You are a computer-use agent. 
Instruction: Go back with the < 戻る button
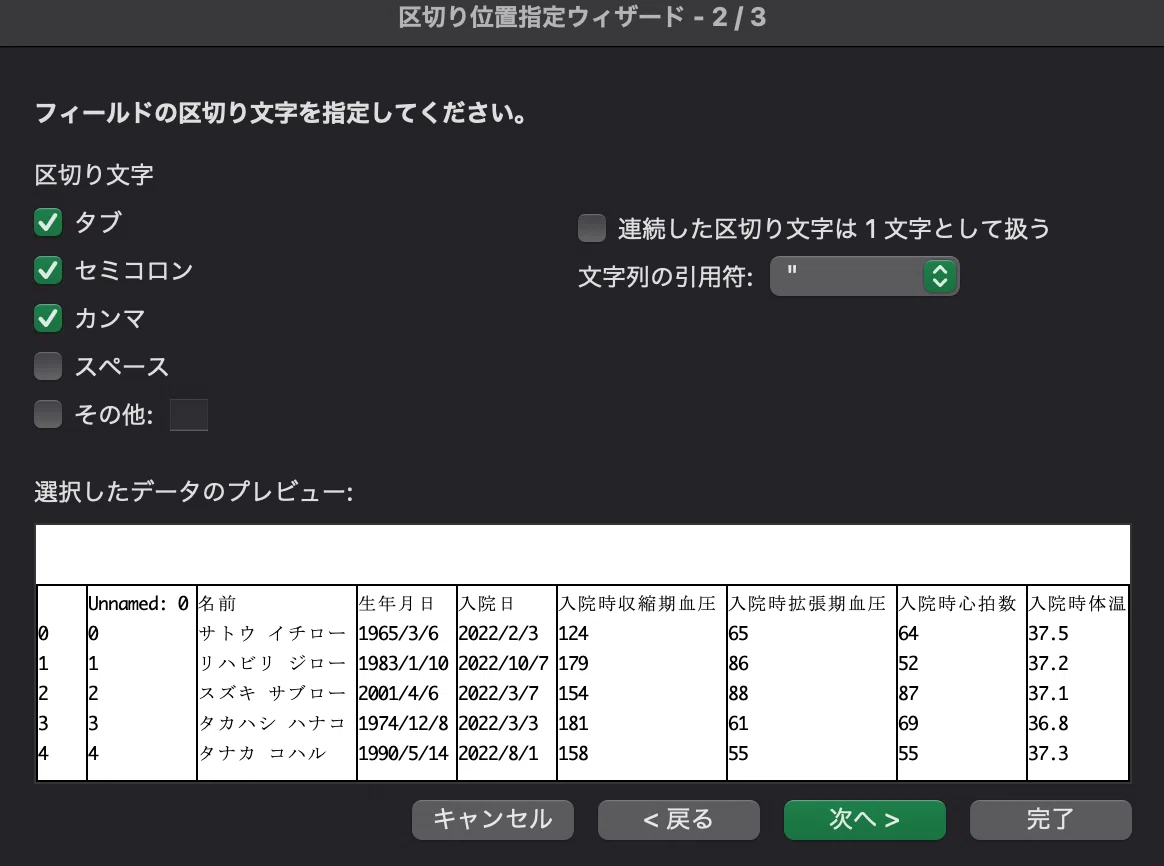(679, 819)
